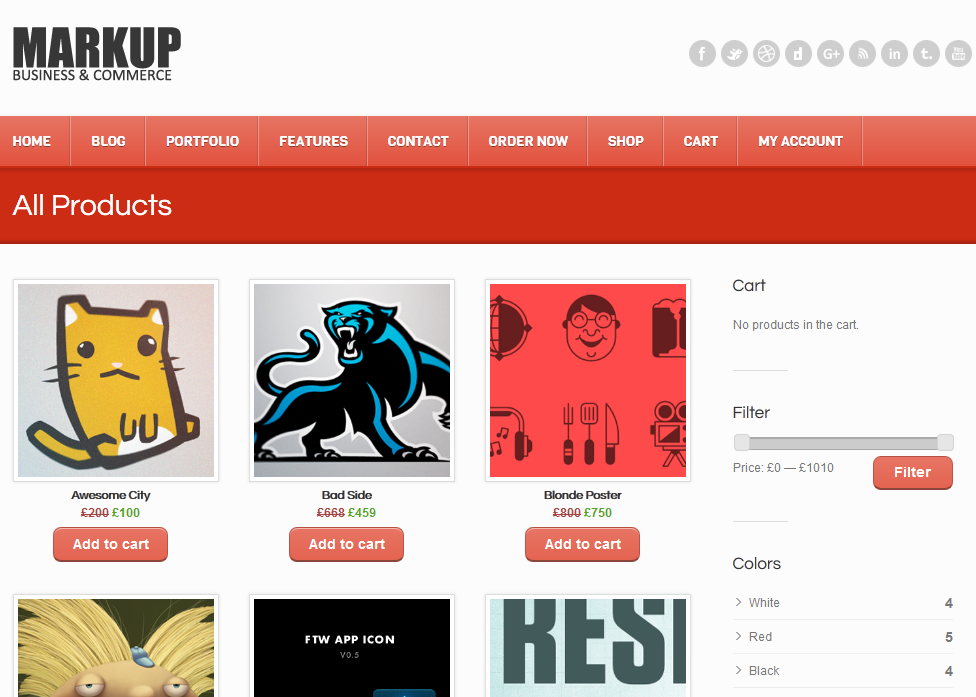Open the Facebook social icon

point(702,54)
